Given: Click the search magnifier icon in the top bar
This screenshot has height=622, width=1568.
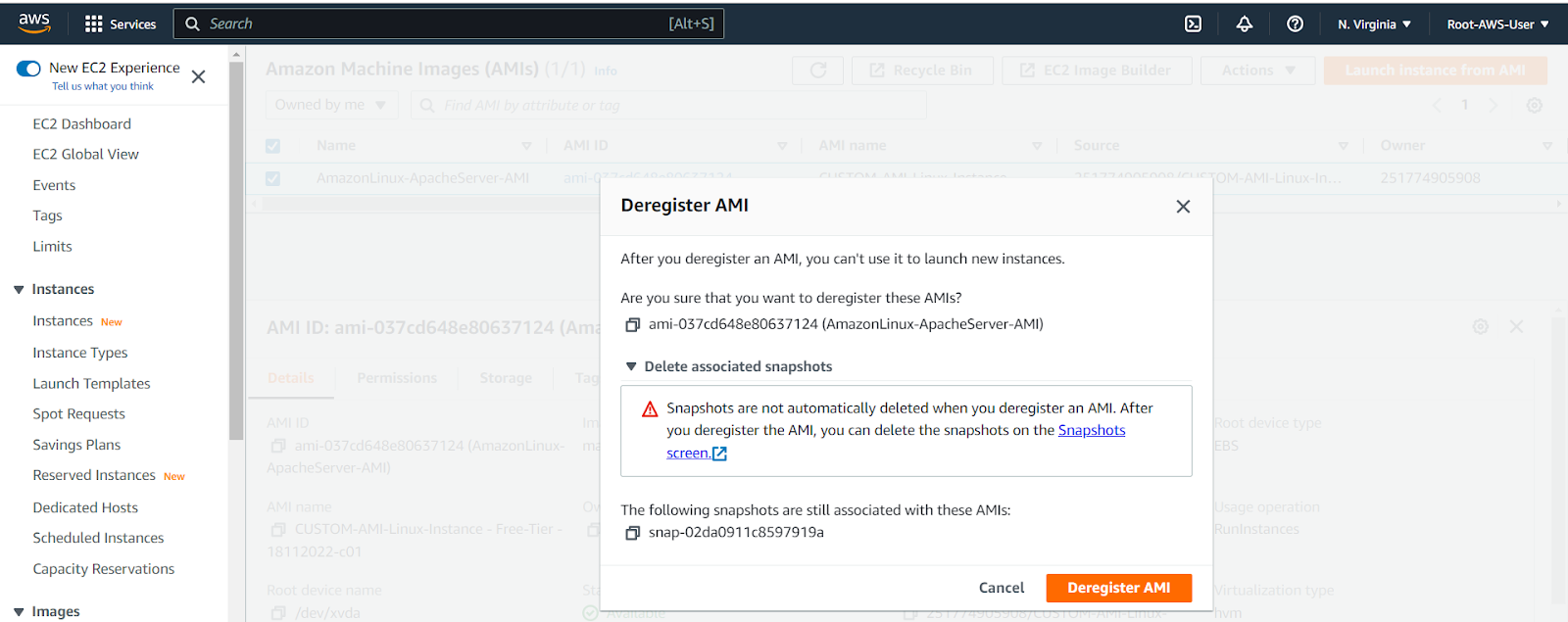Looking at the screenshot, I should (192, 24).
